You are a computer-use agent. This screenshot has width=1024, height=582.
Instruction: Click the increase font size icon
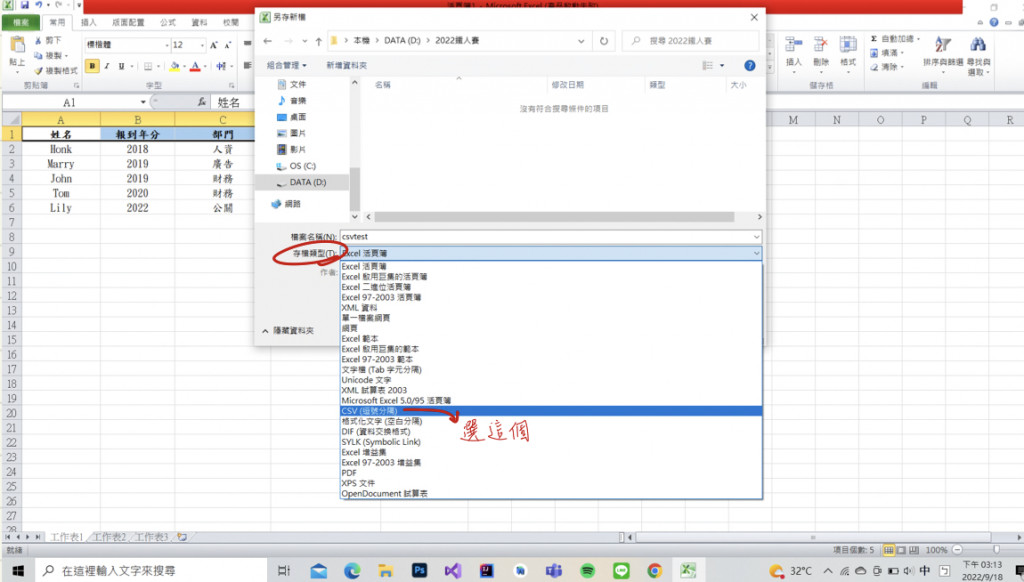(214, 45)
